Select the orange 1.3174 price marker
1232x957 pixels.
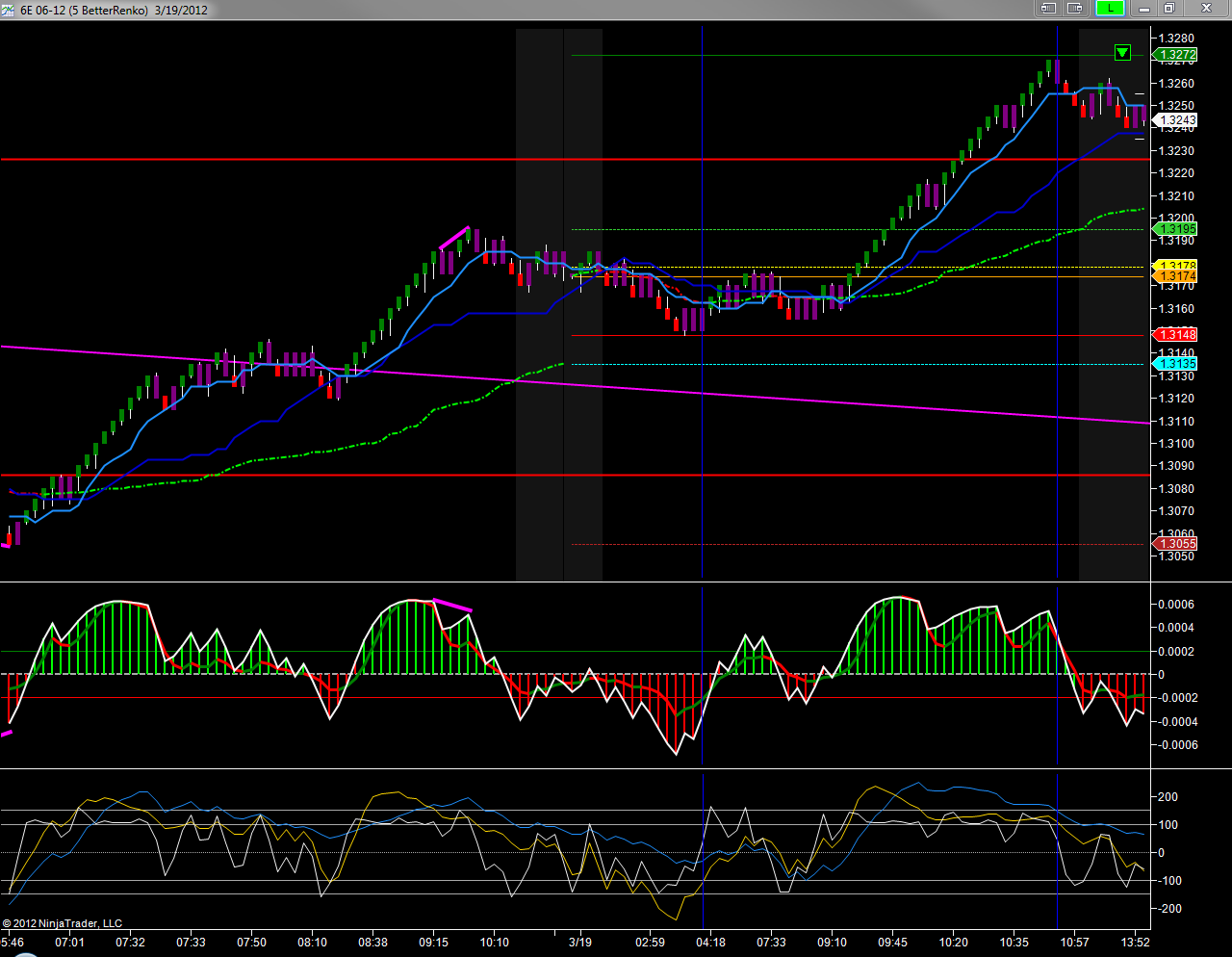pyautogui.click(x=1175, y=276)
